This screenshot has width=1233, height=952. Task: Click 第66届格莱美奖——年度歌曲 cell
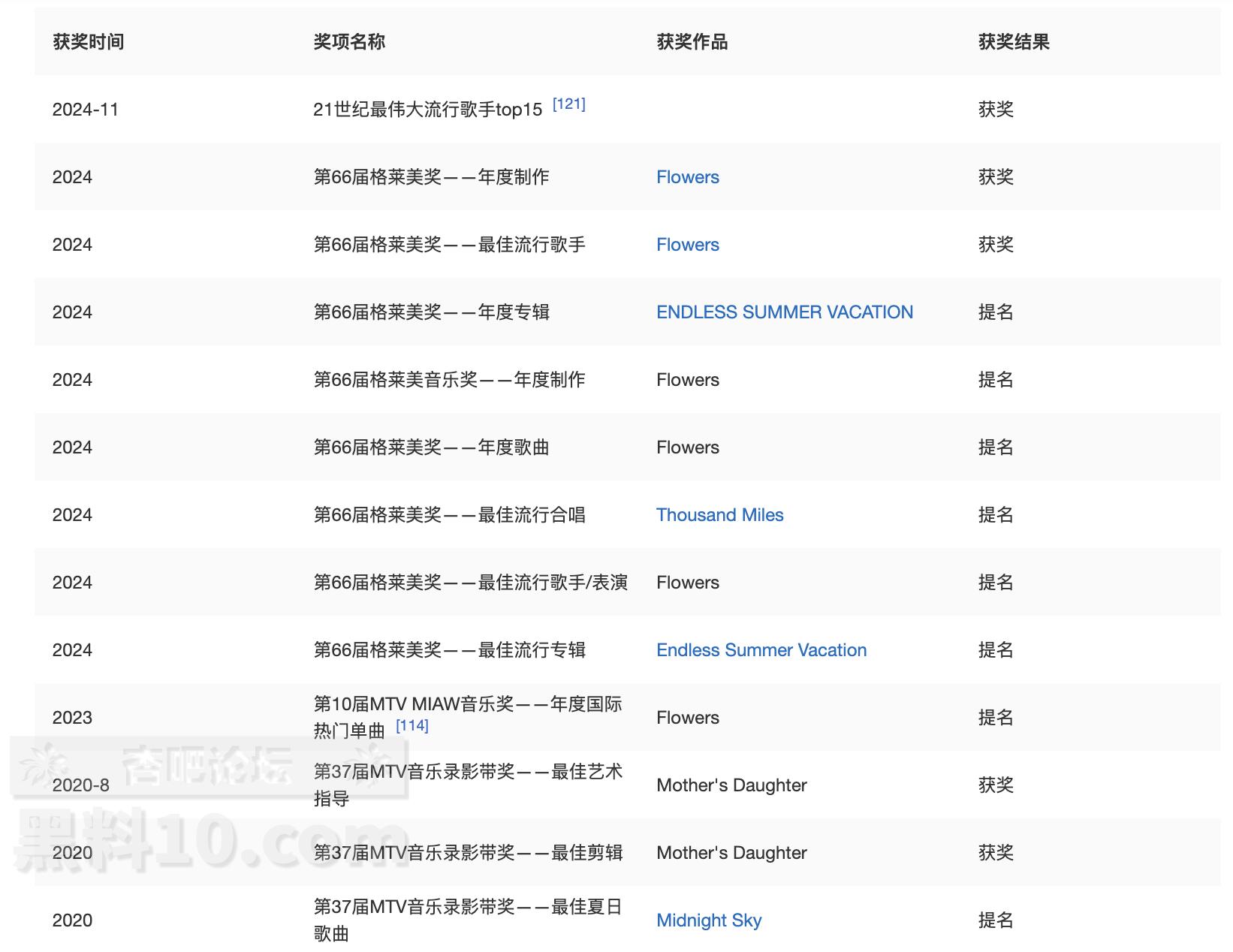tap(431, 447)
